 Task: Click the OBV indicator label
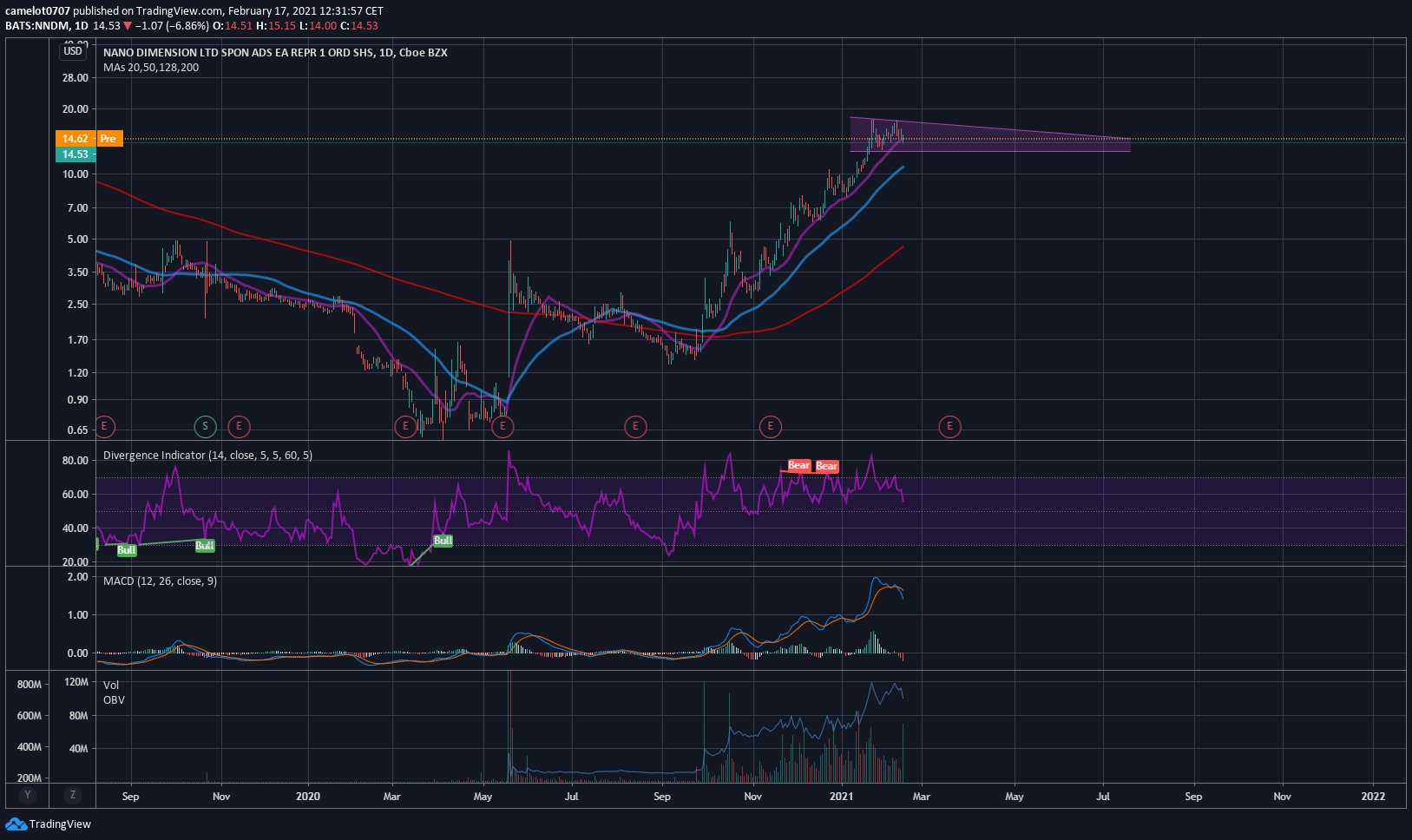tap(114, 699)
